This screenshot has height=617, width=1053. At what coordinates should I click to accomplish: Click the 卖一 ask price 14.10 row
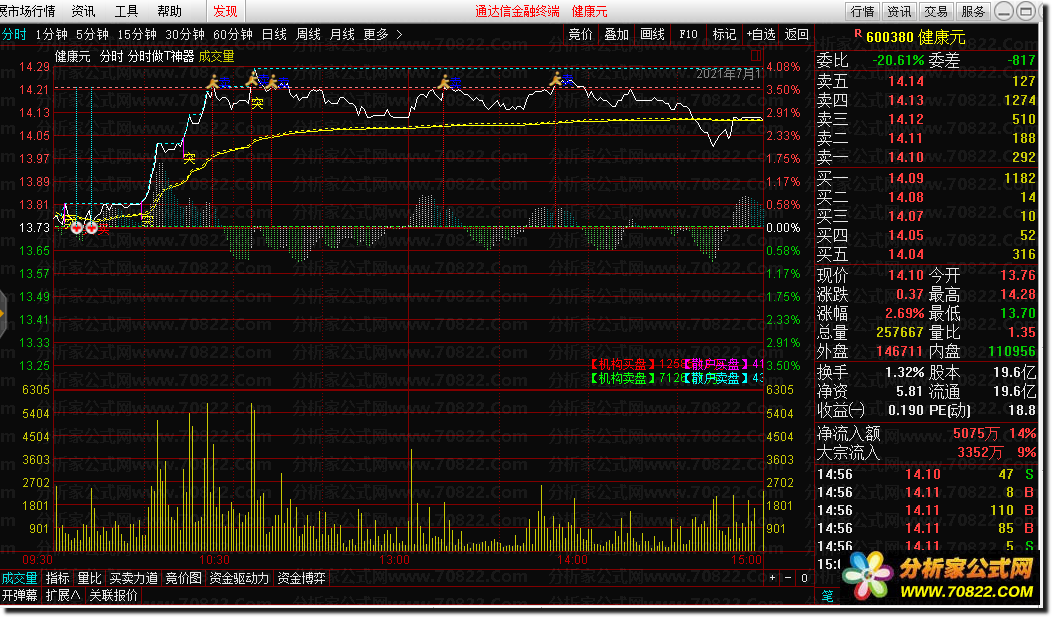point(926,157)
